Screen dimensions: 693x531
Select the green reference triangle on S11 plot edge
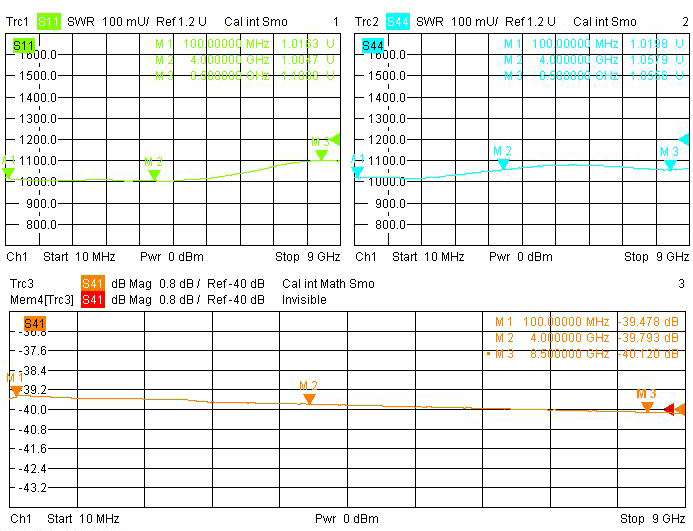click(335, 139)
